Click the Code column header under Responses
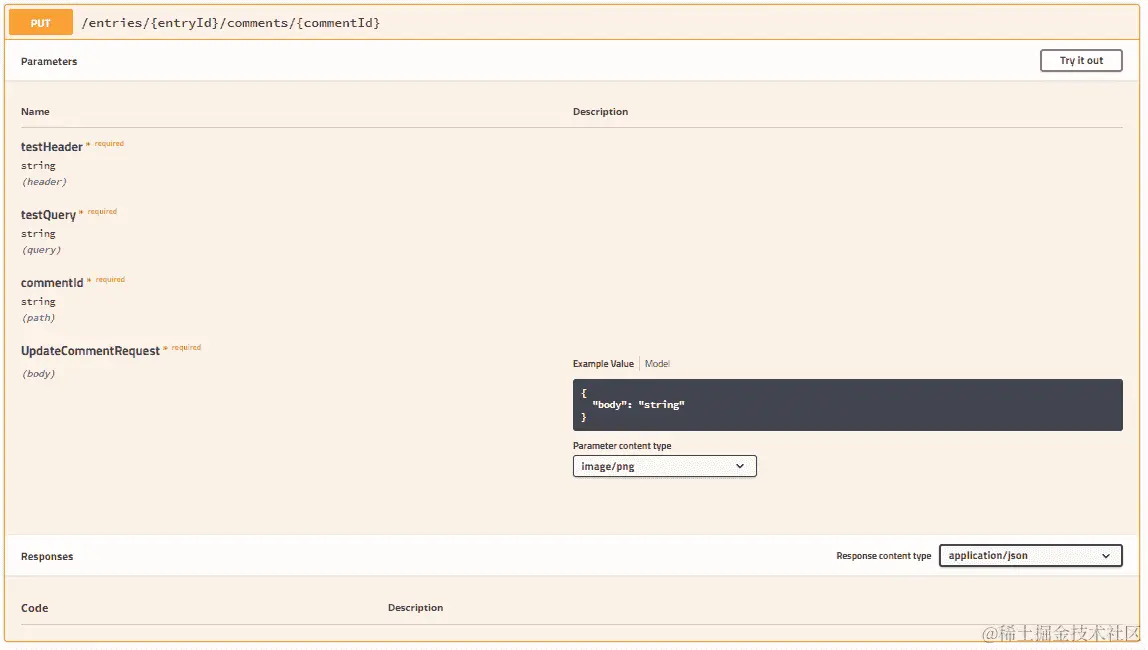 [x=34, y=607]
